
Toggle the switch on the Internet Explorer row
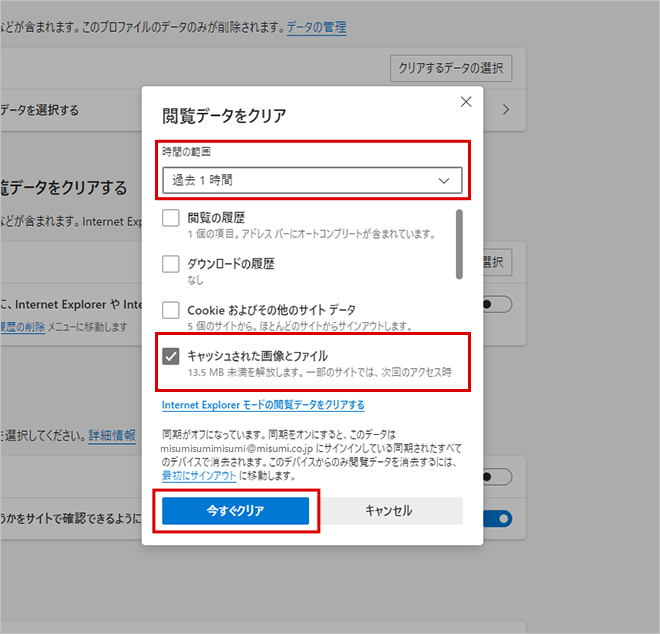pos(496,304)
